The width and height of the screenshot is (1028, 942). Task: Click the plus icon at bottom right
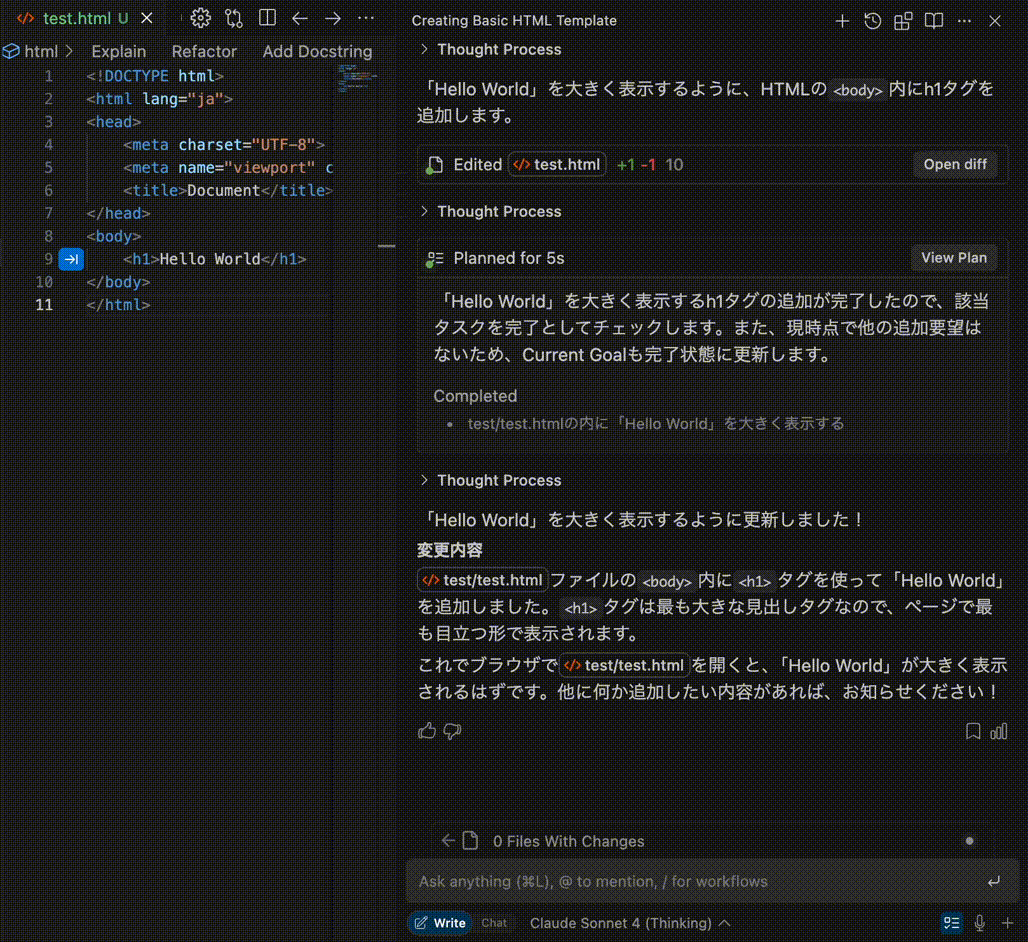click(1008, 923)
